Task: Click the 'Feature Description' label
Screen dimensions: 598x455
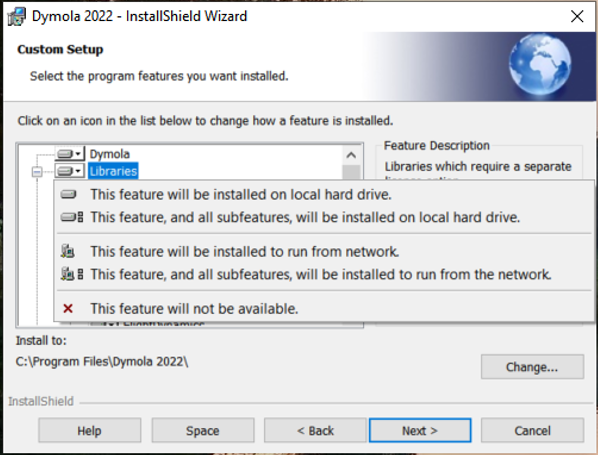Action: pyautogui.click(x=437, y=146)
